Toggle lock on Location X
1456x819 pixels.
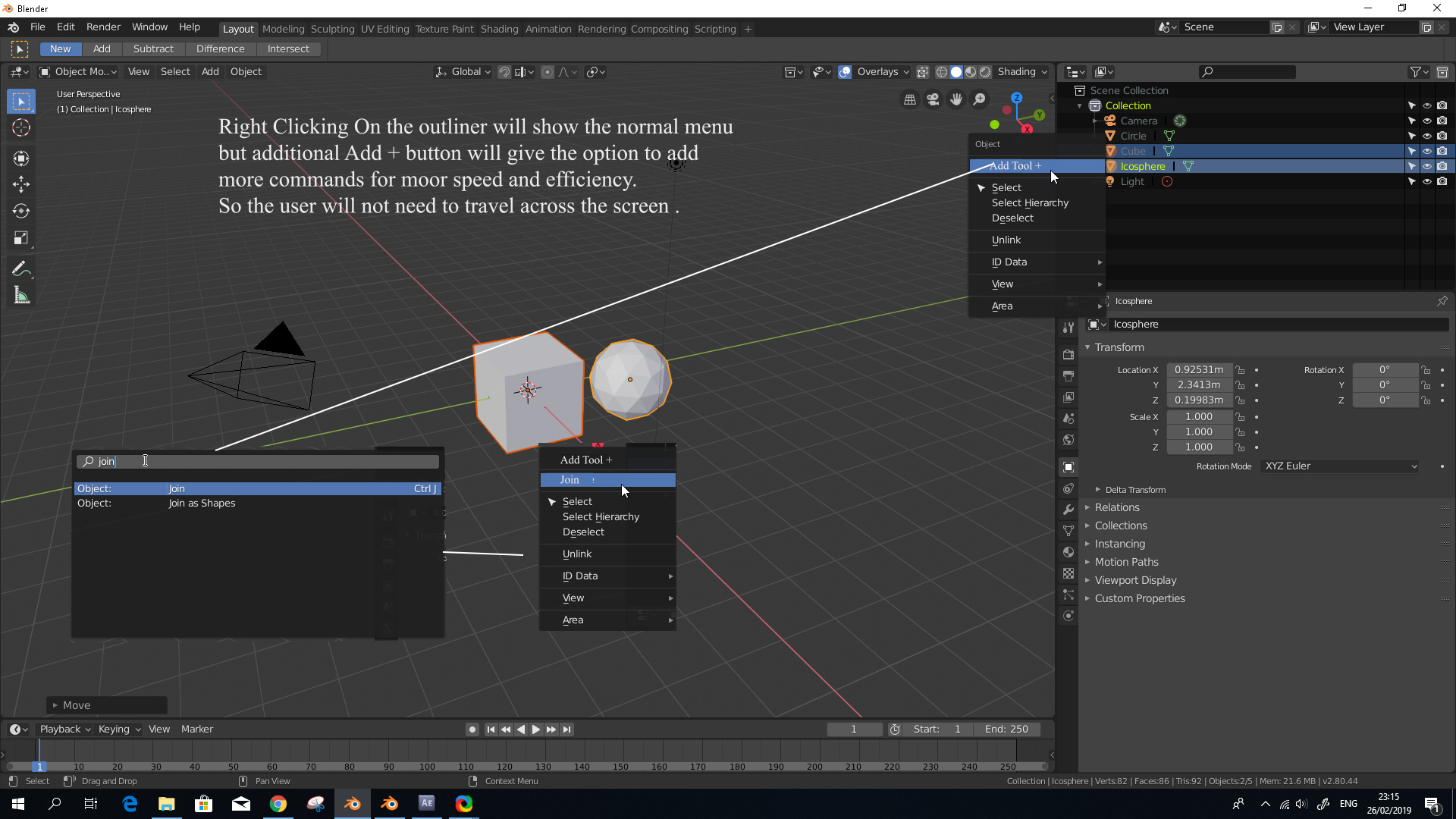[1240, 370]
